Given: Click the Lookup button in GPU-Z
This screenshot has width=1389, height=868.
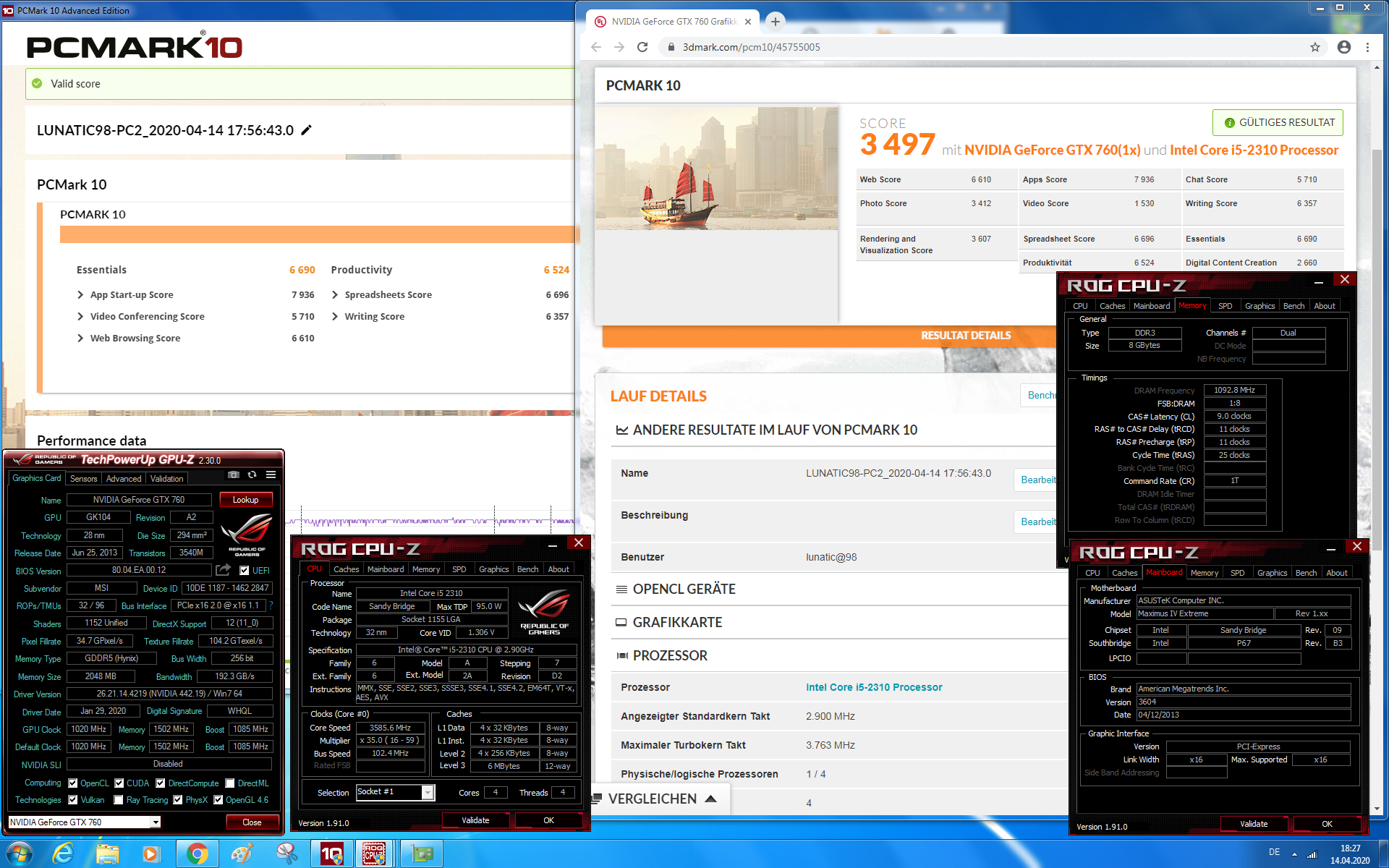Looking at the screenshot, I should [x=245, y=500].
